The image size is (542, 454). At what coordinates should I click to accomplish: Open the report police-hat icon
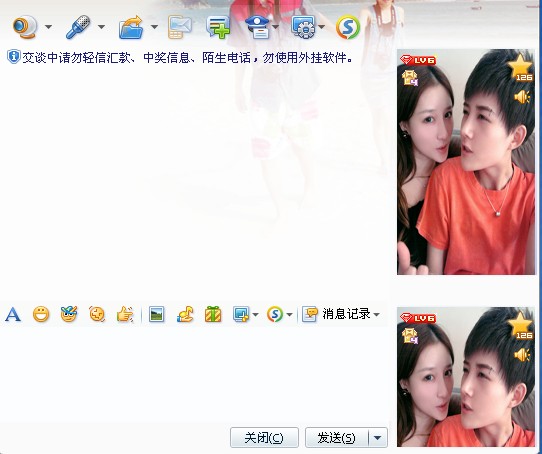coord(257,27)
